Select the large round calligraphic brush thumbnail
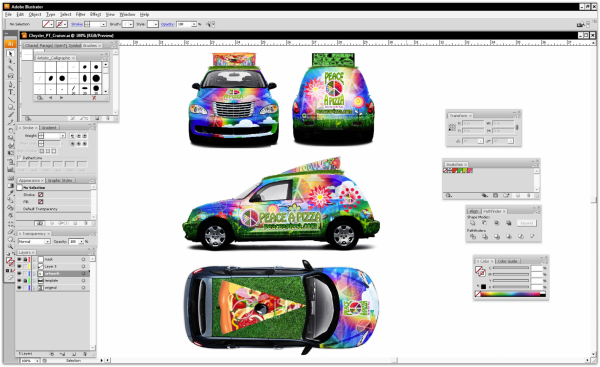This screenshot has height=367, width=600. click(x=96, y=78)
